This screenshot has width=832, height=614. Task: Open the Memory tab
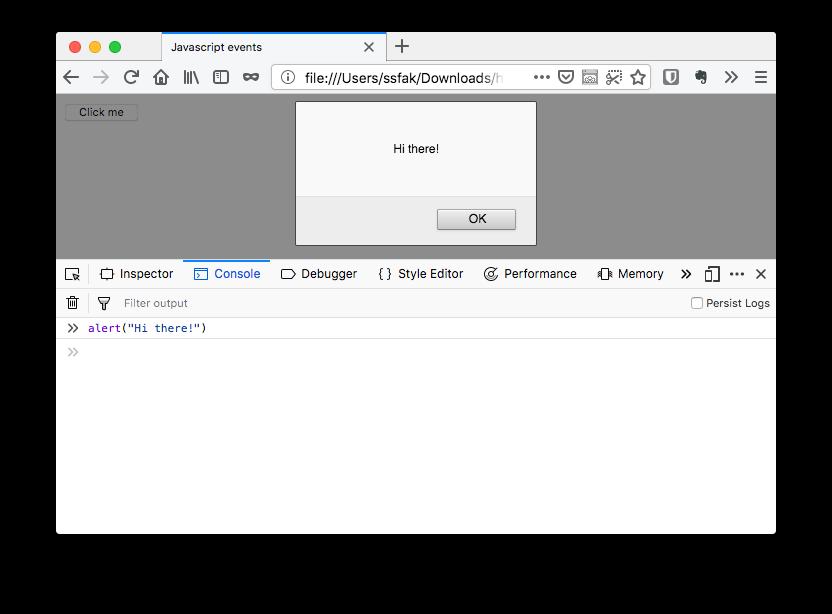(x=630, y=274)
